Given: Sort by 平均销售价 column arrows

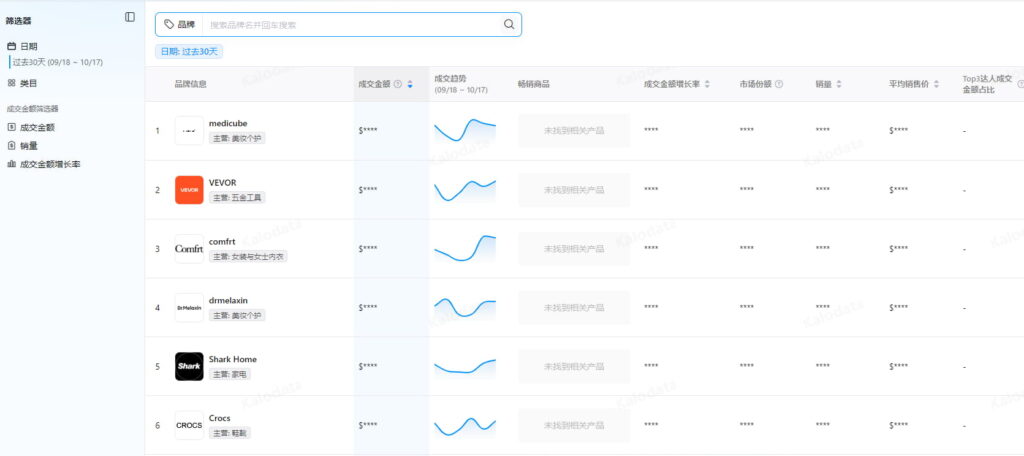Looking at the screenshot, I should [x=936, y=84].
